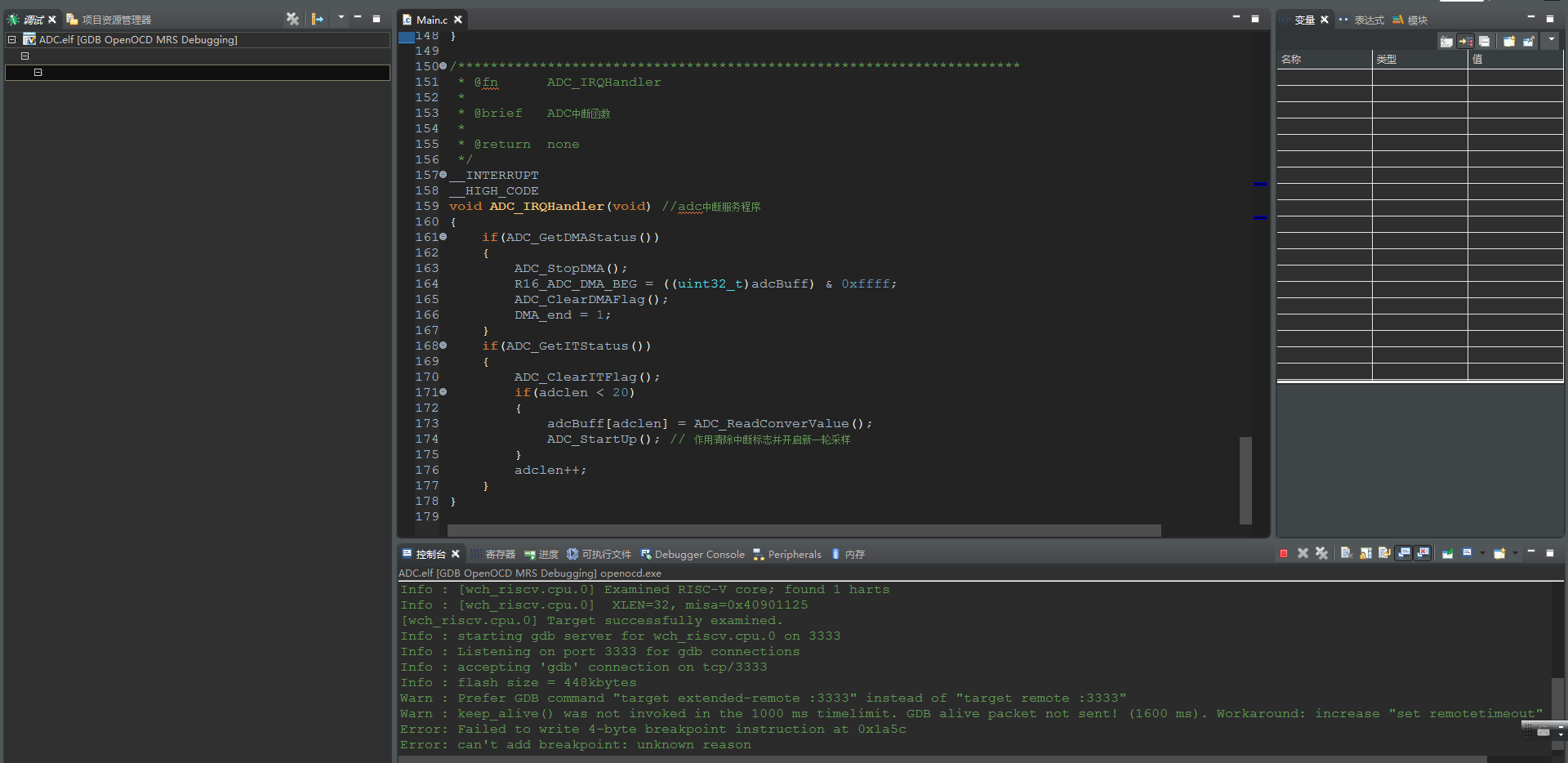
Task: Collapse the ADC.elf launch tree node
Action: coord(11,39)
